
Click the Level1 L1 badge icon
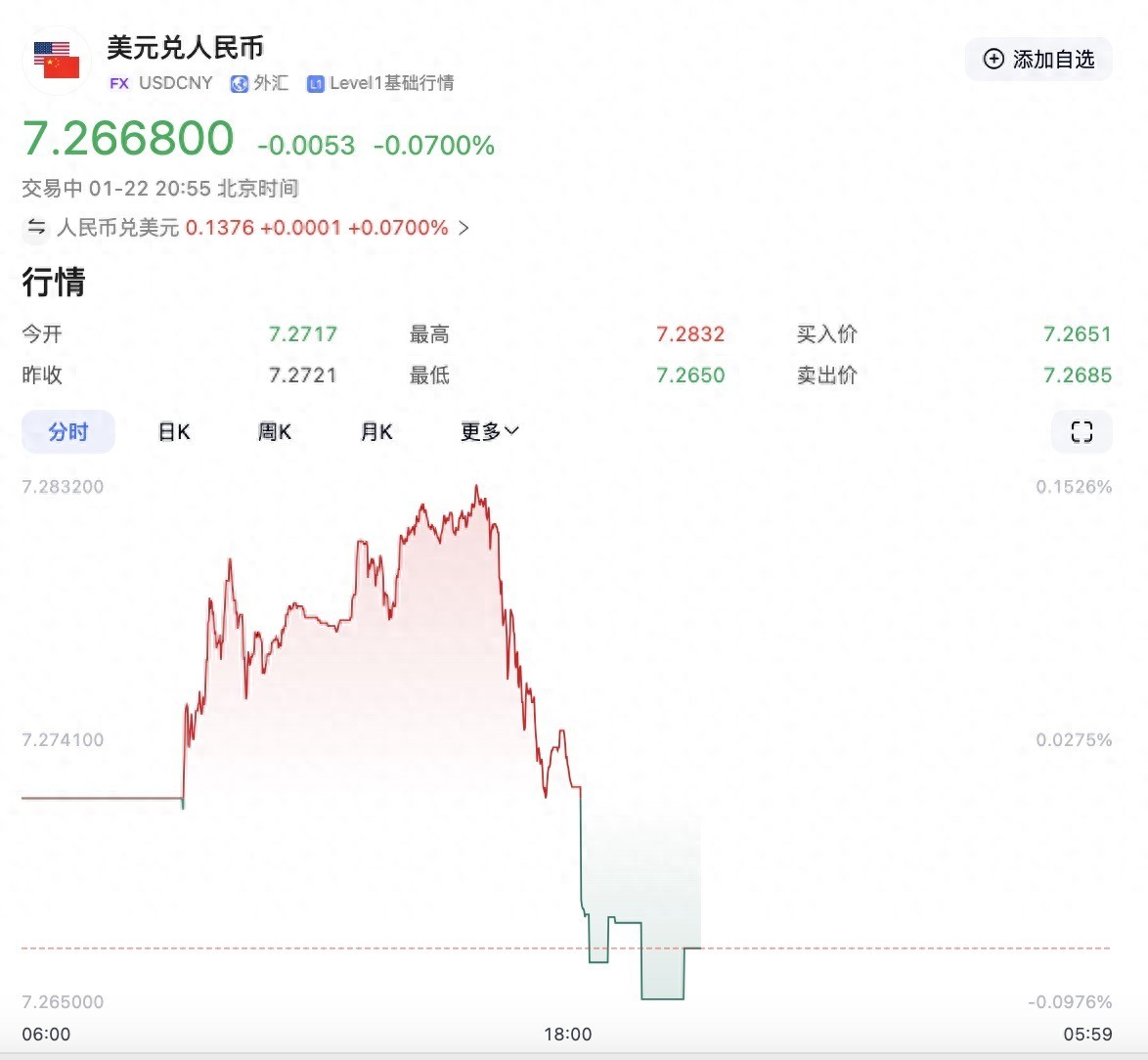click(x=315, y=84)
